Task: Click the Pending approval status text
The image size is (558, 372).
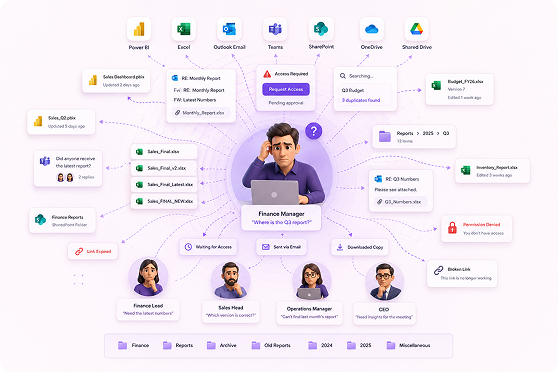Action: point(286,103)
